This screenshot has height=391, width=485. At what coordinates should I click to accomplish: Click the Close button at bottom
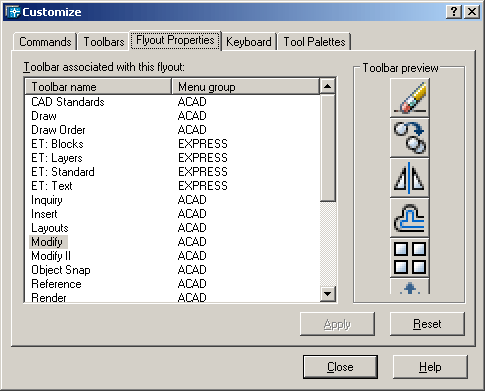(x=340, y=367)
